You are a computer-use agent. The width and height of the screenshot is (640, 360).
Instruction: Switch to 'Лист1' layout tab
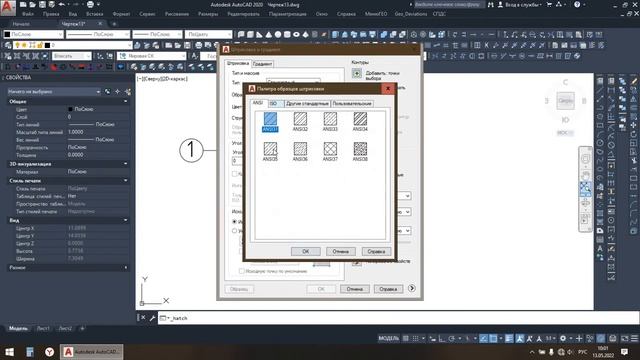(43, 328)
